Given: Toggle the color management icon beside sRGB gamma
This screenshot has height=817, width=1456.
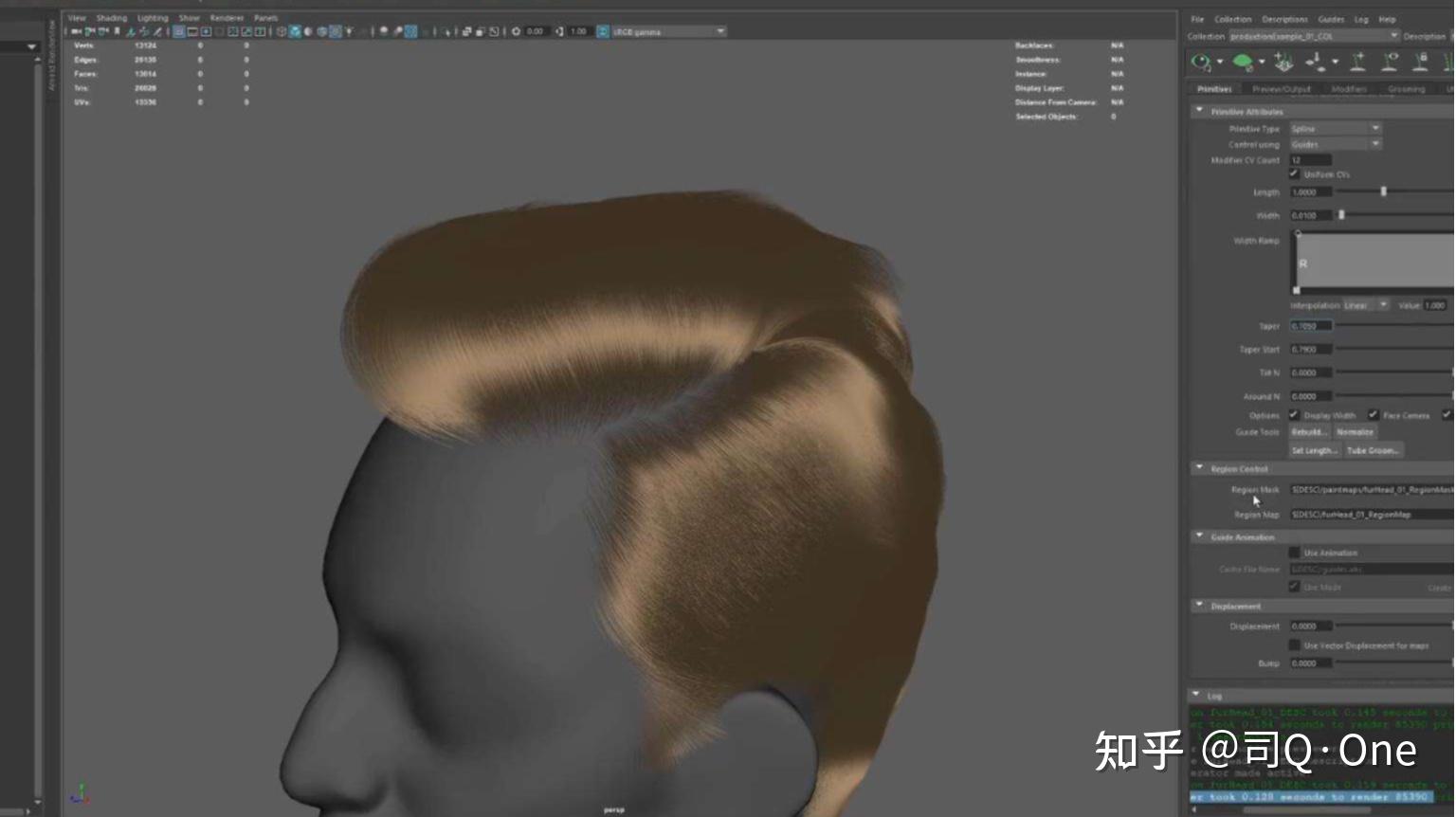Looking at the screenshot, I should (x=603, y=31).
